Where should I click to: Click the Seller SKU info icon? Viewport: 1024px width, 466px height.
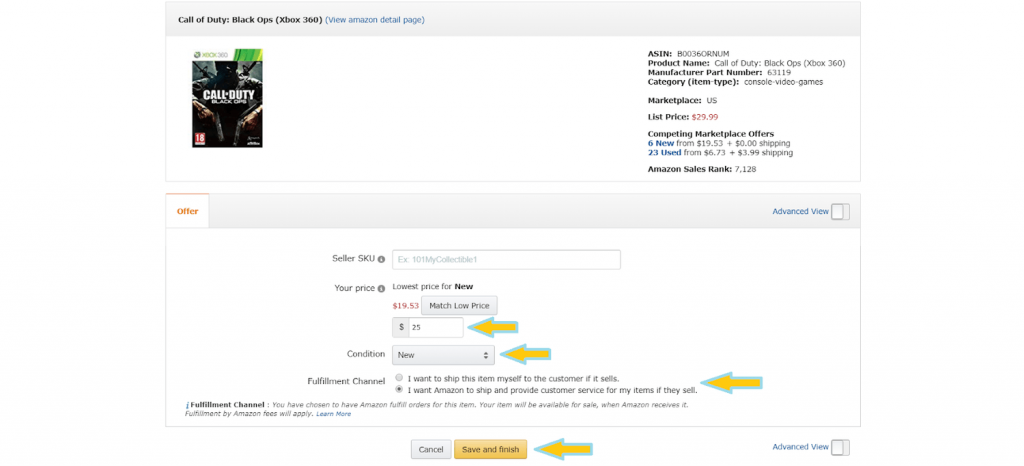tap(381, 259)
